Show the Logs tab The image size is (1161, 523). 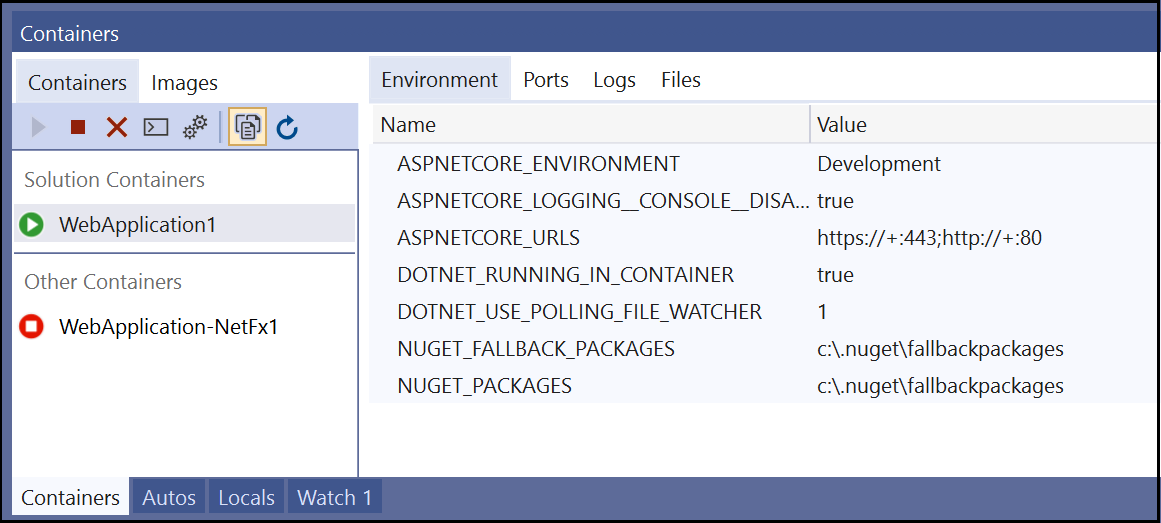(x=614, y=80)
